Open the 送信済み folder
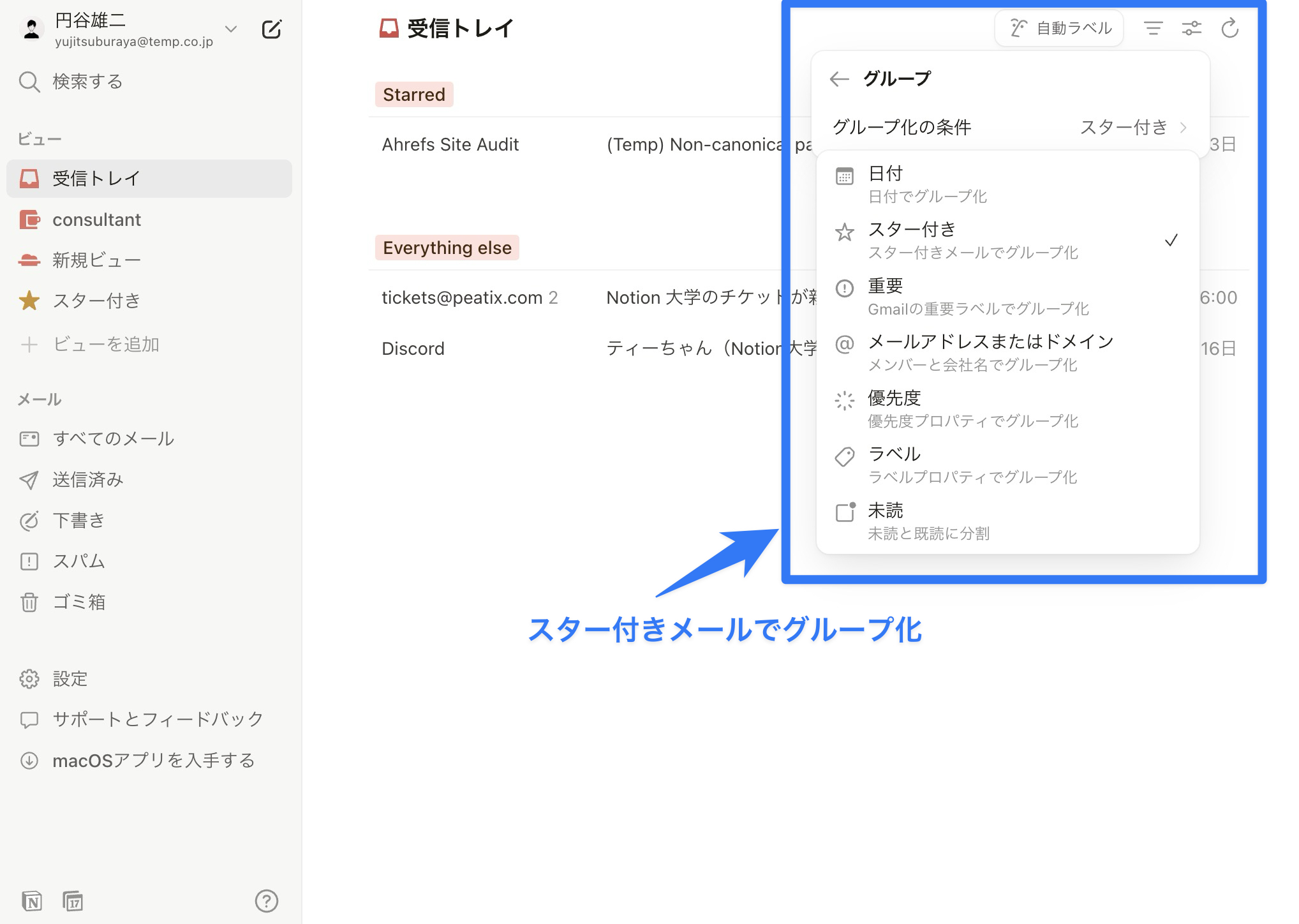1299x924 pixels. pyautogui.click(x=149, y=479)
